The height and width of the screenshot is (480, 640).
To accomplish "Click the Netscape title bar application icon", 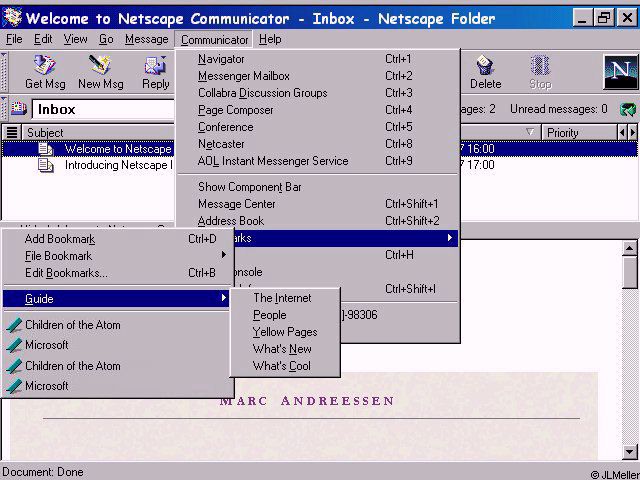I will (12, 18).
